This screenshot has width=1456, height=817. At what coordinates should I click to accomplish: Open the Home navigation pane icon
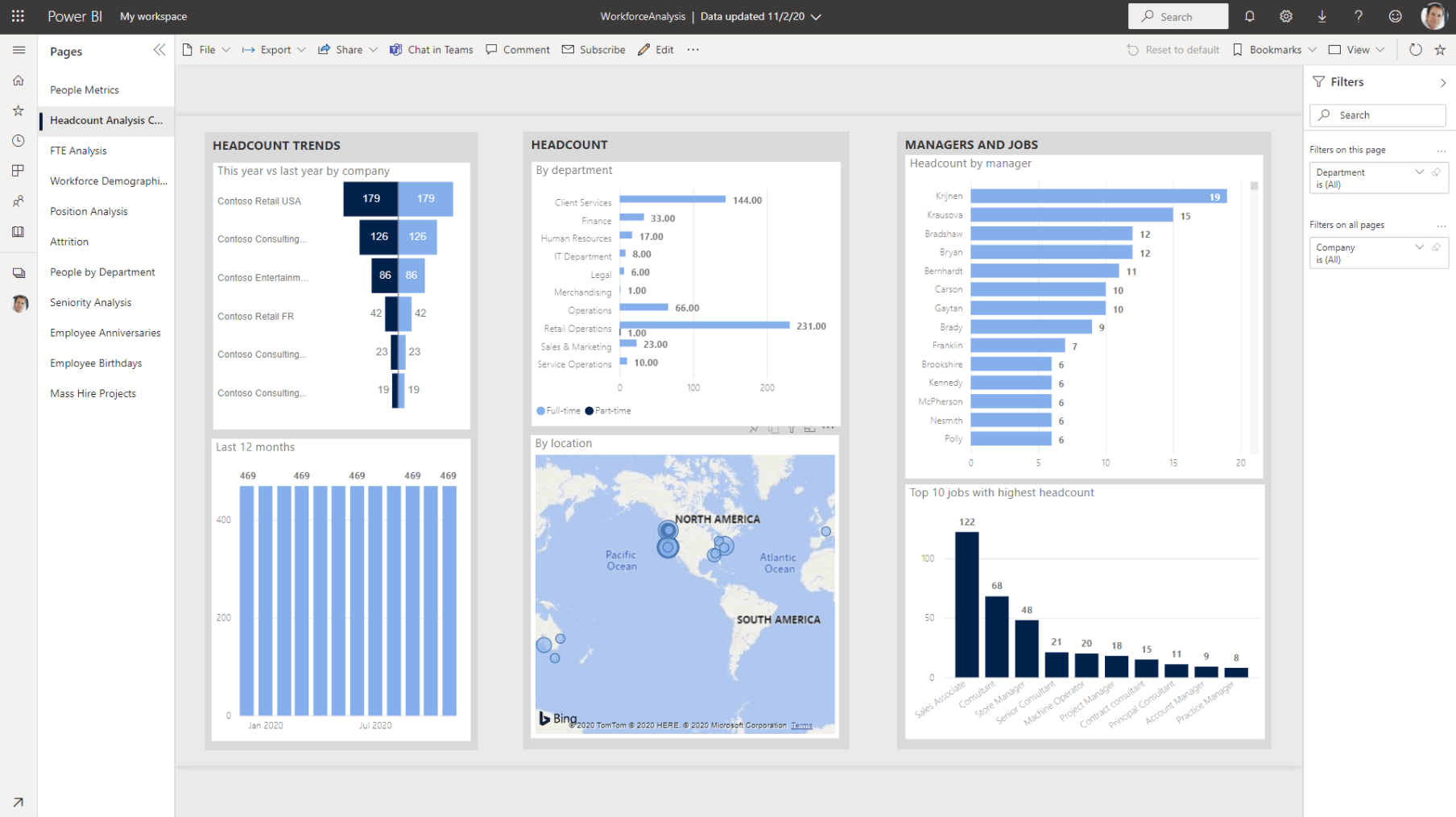[18, 81]
